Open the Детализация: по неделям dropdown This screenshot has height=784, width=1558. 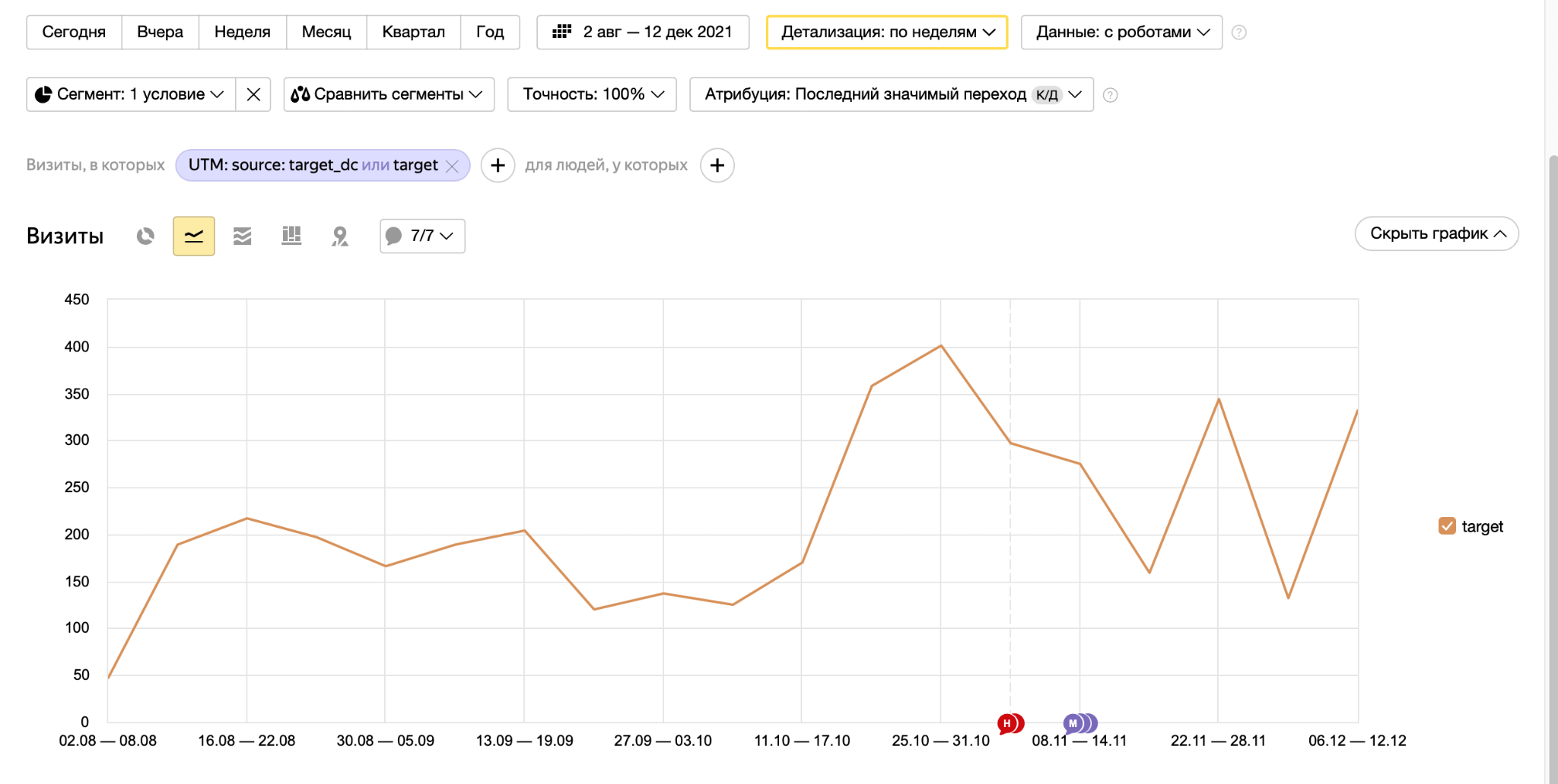click(886, 33)
